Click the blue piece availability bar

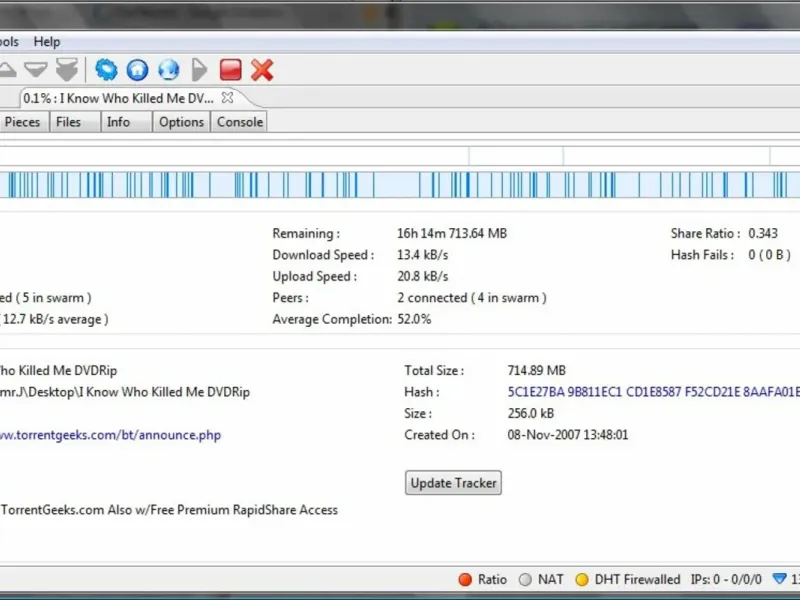point(400,185)
